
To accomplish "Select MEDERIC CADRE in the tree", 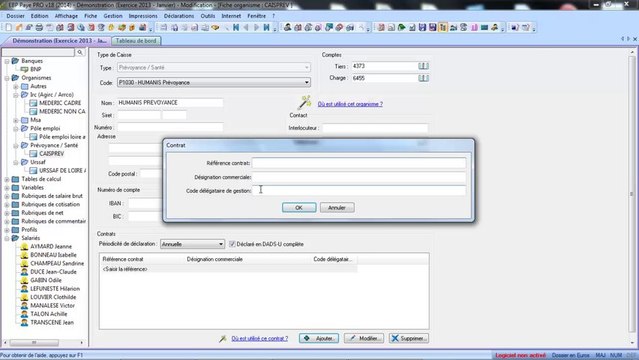I will [x=60, y=103].
